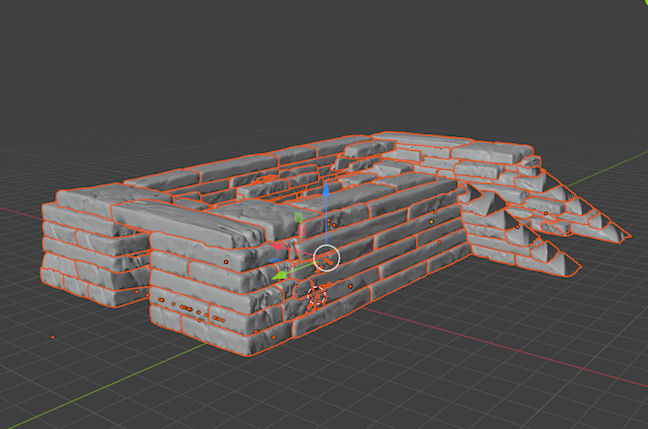The image size is (648, 429).
Task: Select the isolated orange origin dot at far left
Action: 54,338
